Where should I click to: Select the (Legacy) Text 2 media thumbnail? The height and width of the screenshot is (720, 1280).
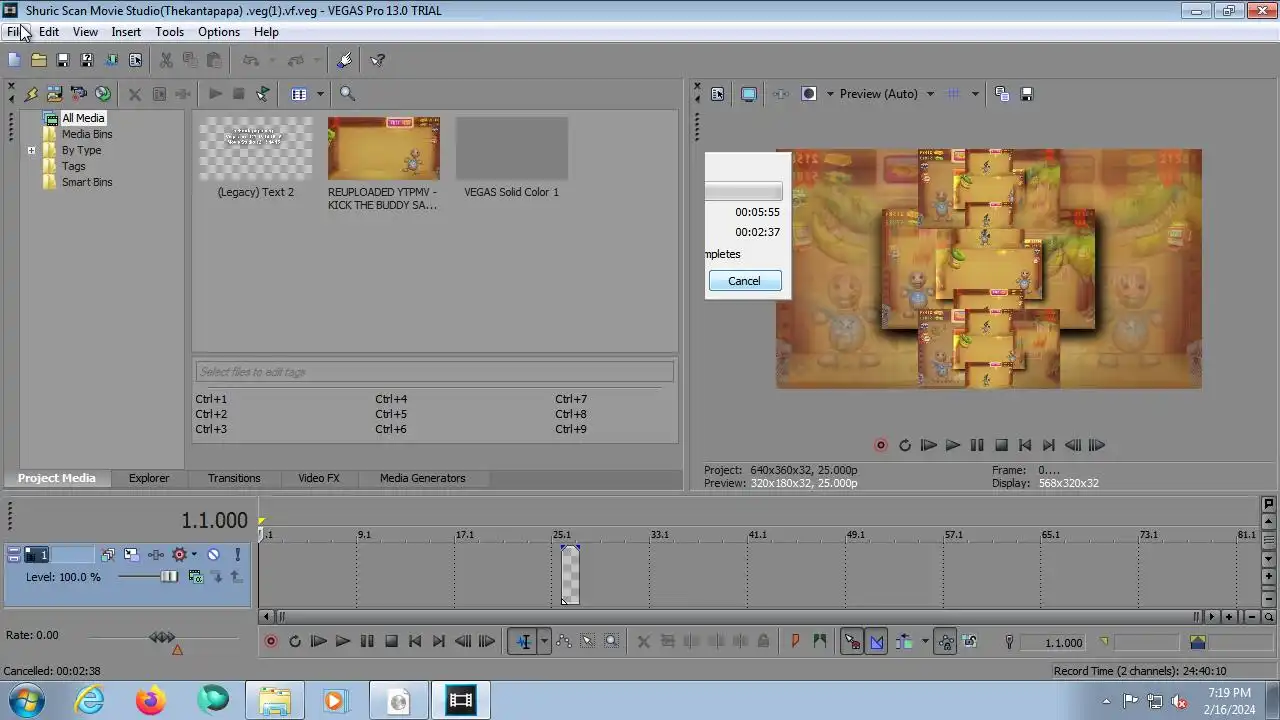[256, 149]
